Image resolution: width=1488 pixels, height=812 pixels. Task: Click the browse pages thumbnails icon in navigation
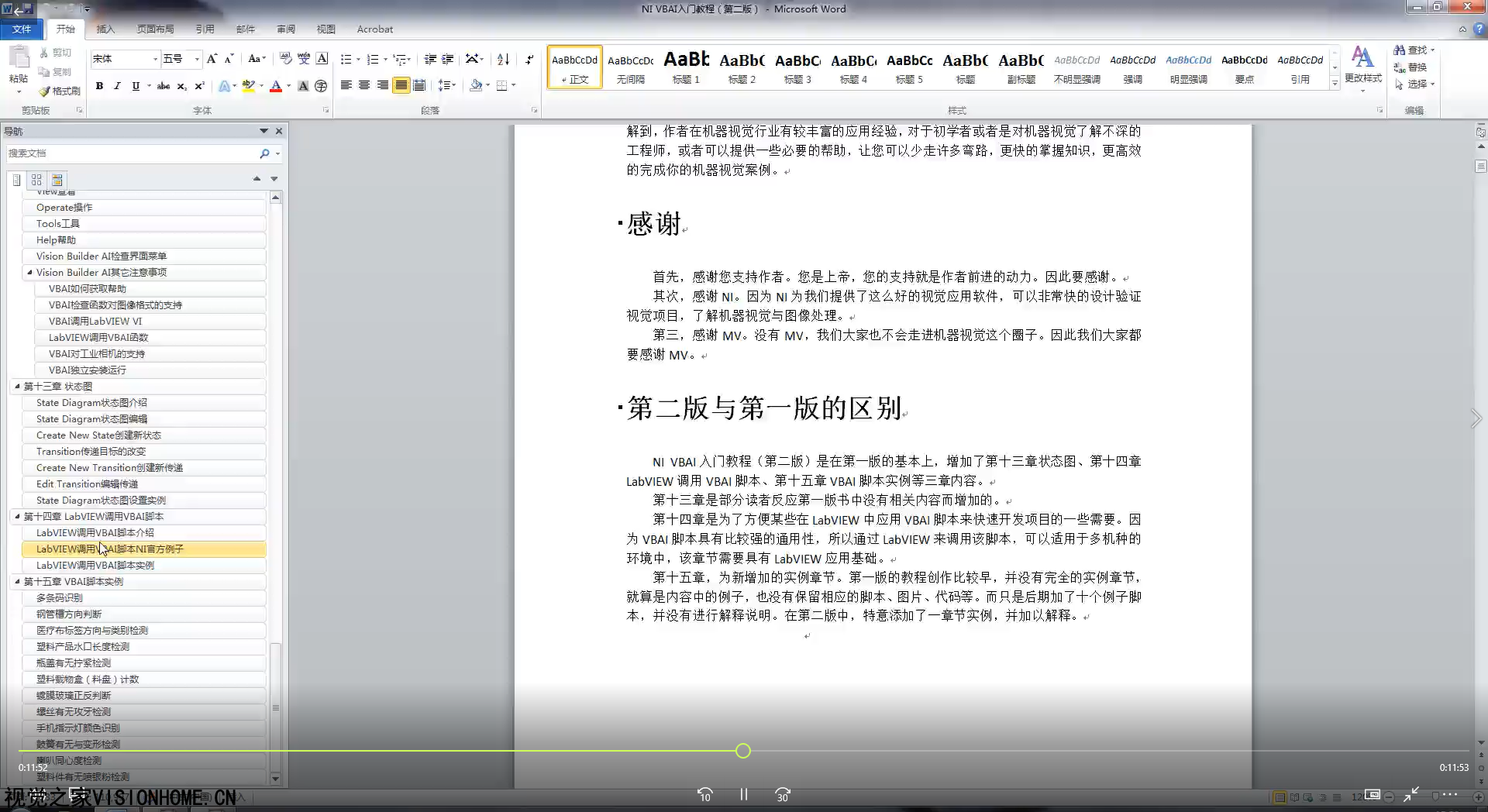[x=36, y=179]
